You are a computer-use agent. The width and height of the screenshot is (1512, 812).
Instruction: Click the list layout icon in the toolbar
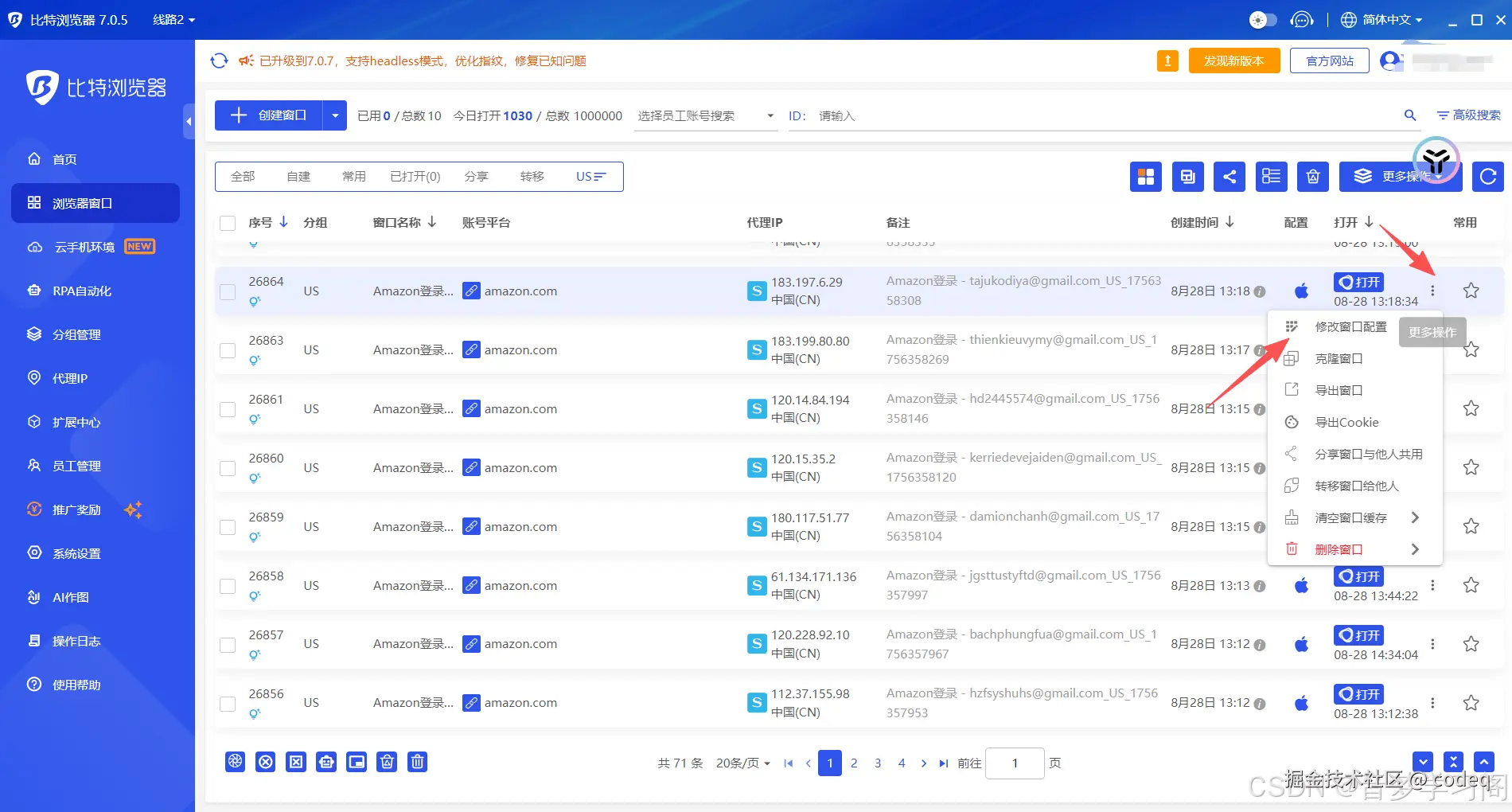coord(1272,177)
